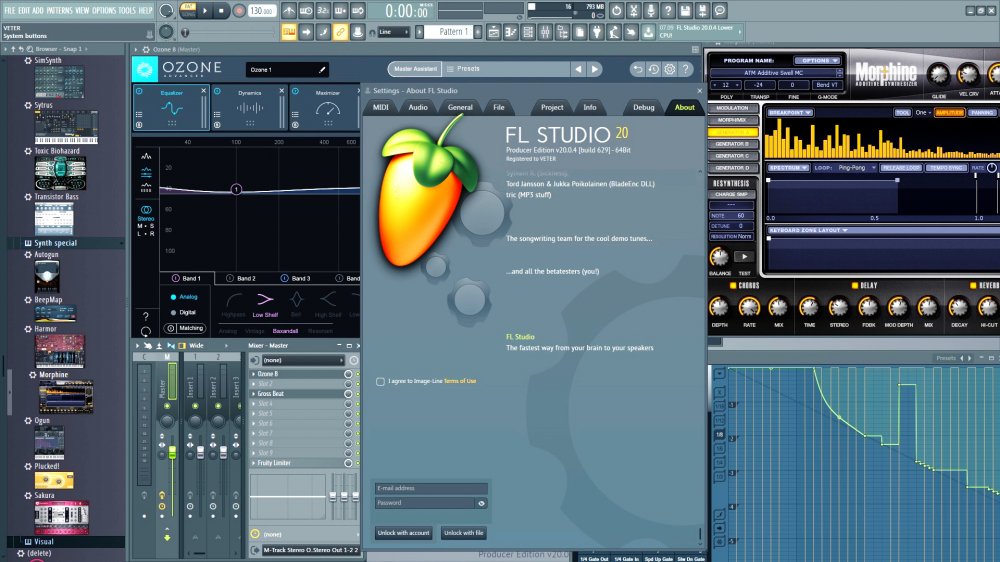Open the Playlist view icon in the toolbar

pyautogui.click(x=494, y=32)
